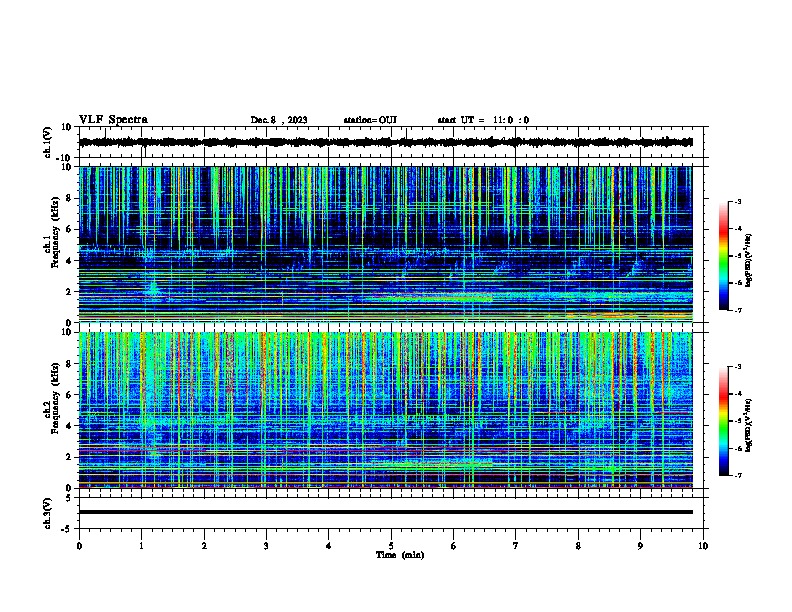Click the ch.1 voltage waveform trace
The height and width of the screenshot is (612, 792).
coord(385,142)
